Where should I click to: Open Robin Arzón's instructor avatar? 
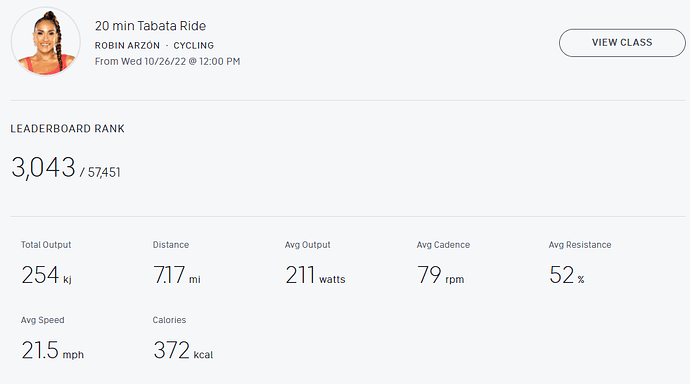(46, 41)
